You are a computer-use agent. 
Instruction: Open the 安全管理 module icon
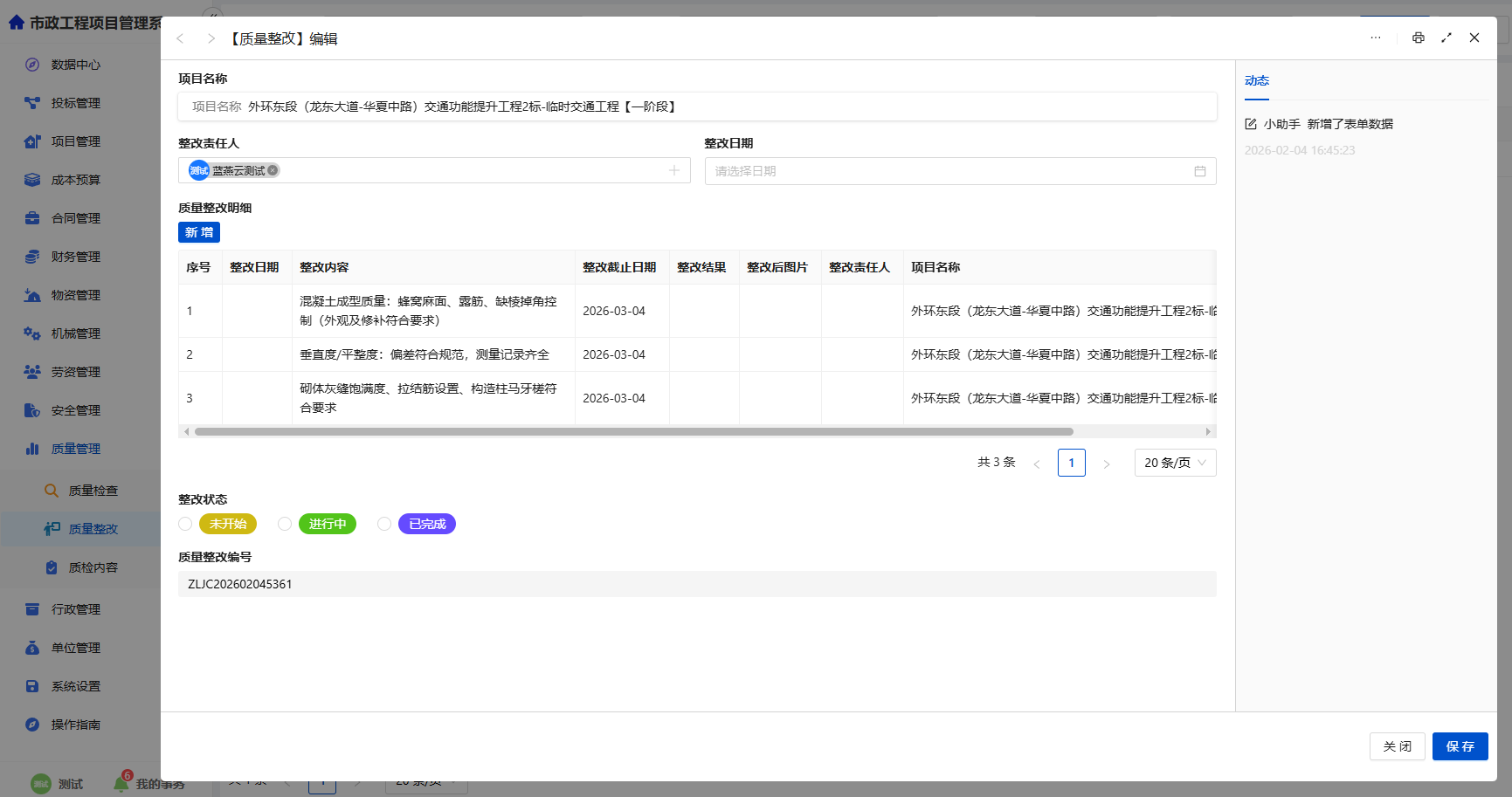click(32, 409)
